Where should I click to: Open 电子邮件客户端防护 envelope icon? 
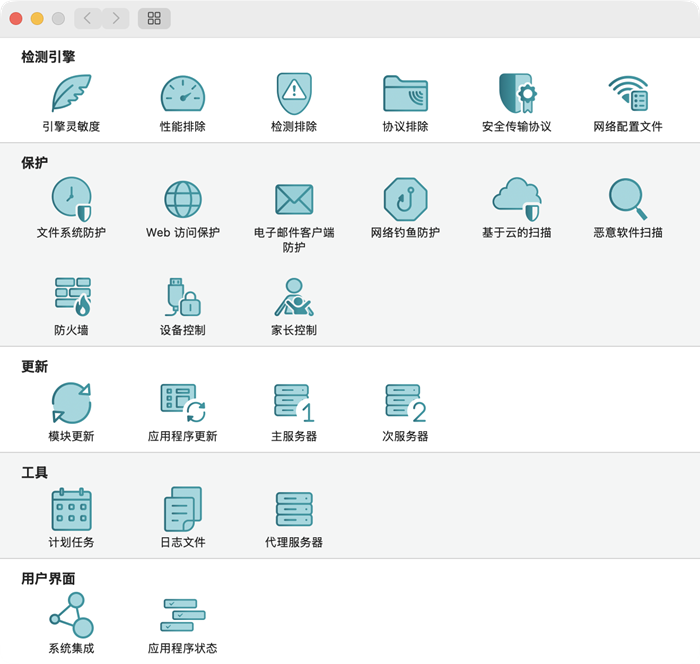(294, 199)
